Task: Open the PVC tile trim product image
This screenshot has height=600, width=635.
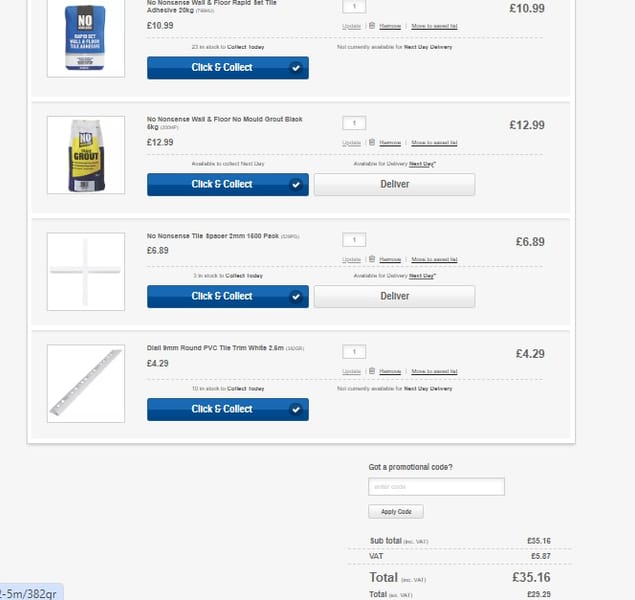Action: [x=86, y=383]
